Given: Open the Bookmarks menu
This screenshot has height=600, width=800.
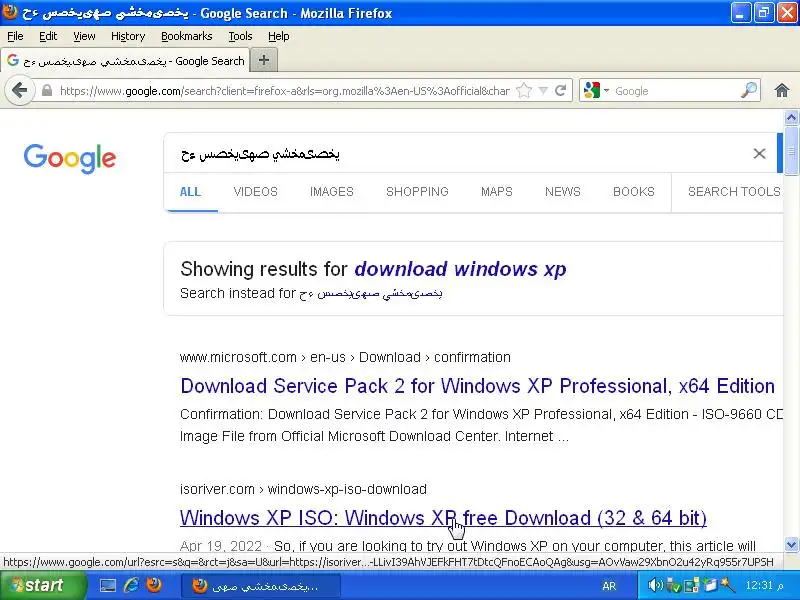Looking at the screenshot, I should point(187,36).
